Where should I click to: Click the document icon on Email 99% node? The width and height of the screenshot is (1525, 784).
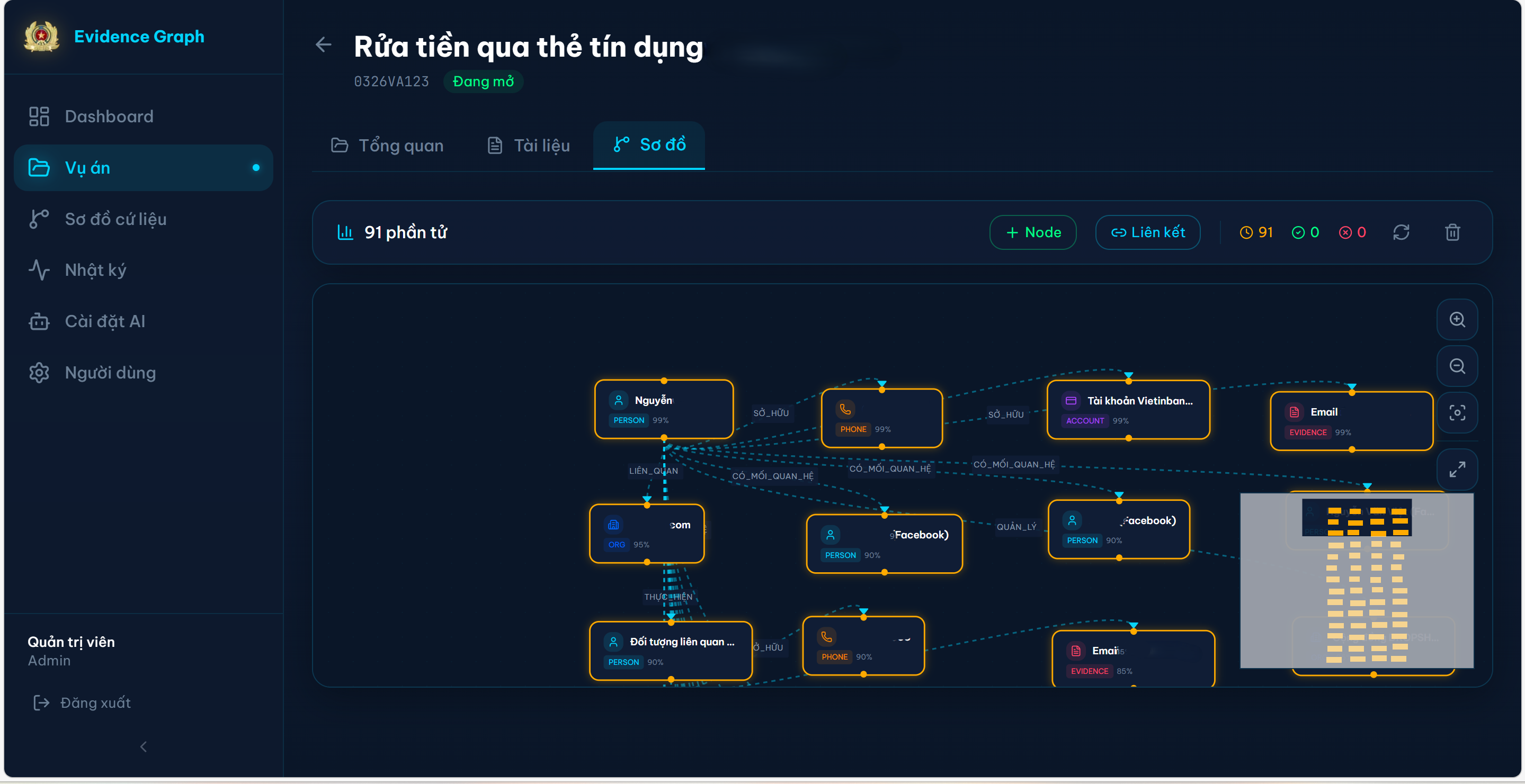click(1294, 412)
